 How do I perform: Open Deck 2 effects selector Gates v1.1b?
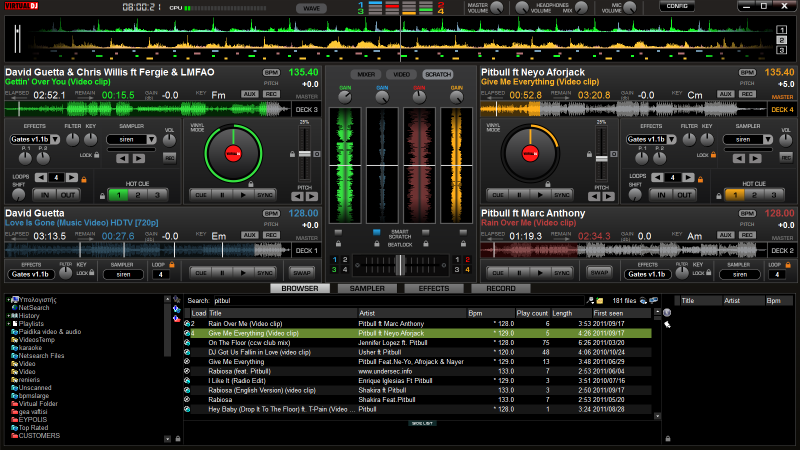pos(647,274)
